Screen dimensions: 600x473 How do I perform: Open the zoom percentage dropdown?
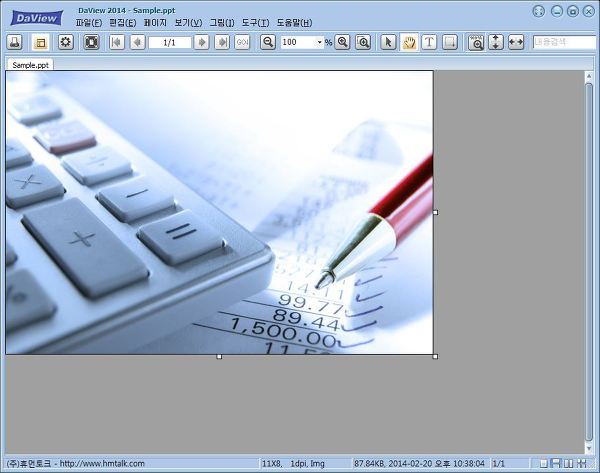coord(319,42)
